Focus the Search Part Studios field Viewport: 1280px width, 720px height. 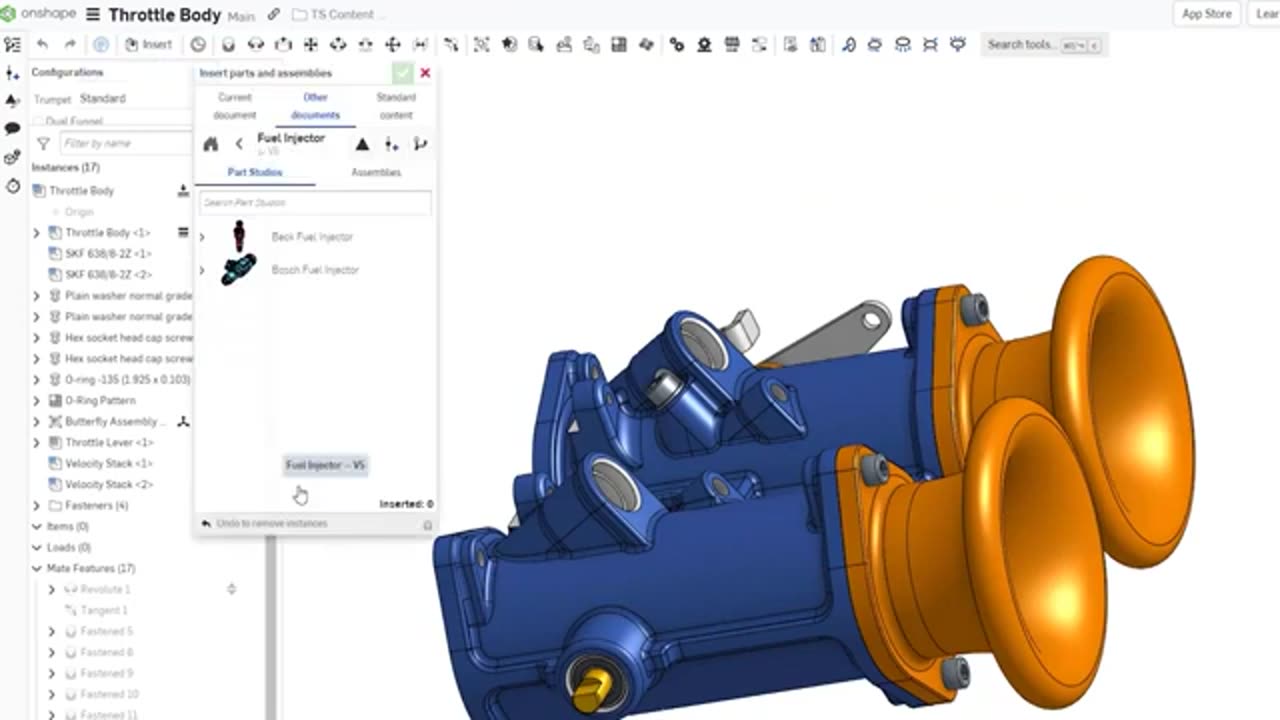pyautogui.click(x=315, y=202)
